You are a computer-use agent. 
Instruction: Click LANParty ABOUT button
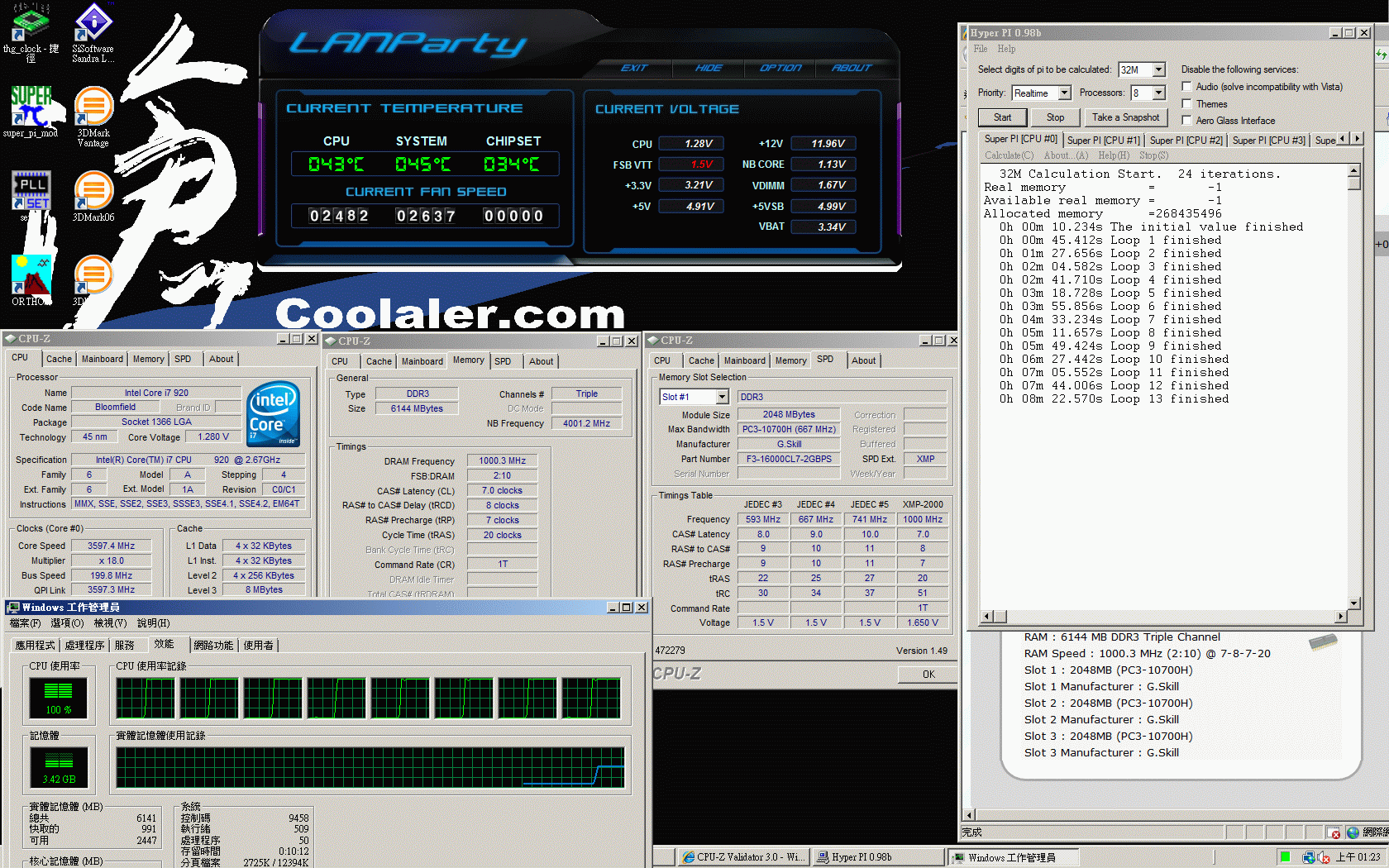[852, 68]
